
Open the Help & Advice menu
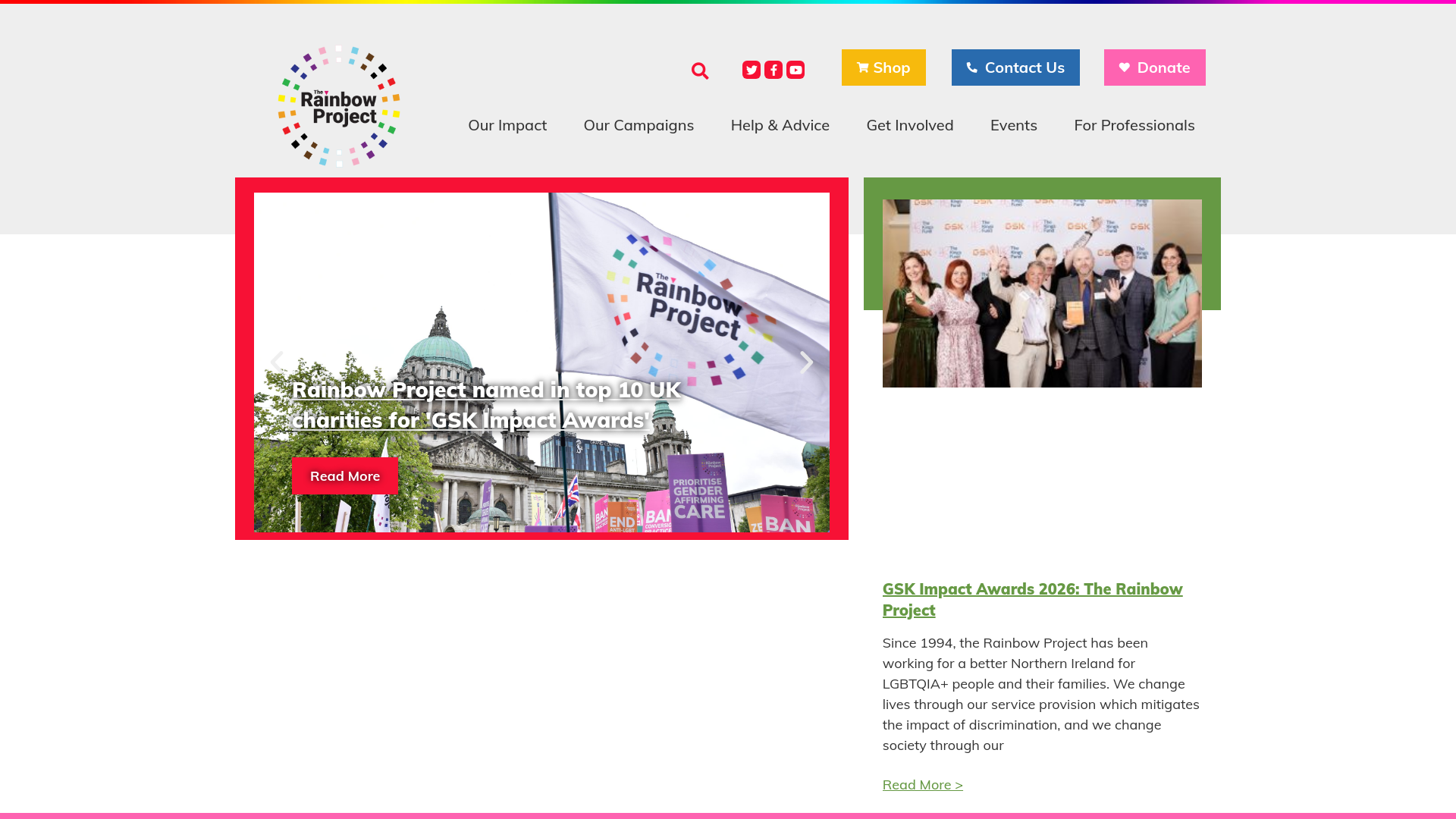780,125
